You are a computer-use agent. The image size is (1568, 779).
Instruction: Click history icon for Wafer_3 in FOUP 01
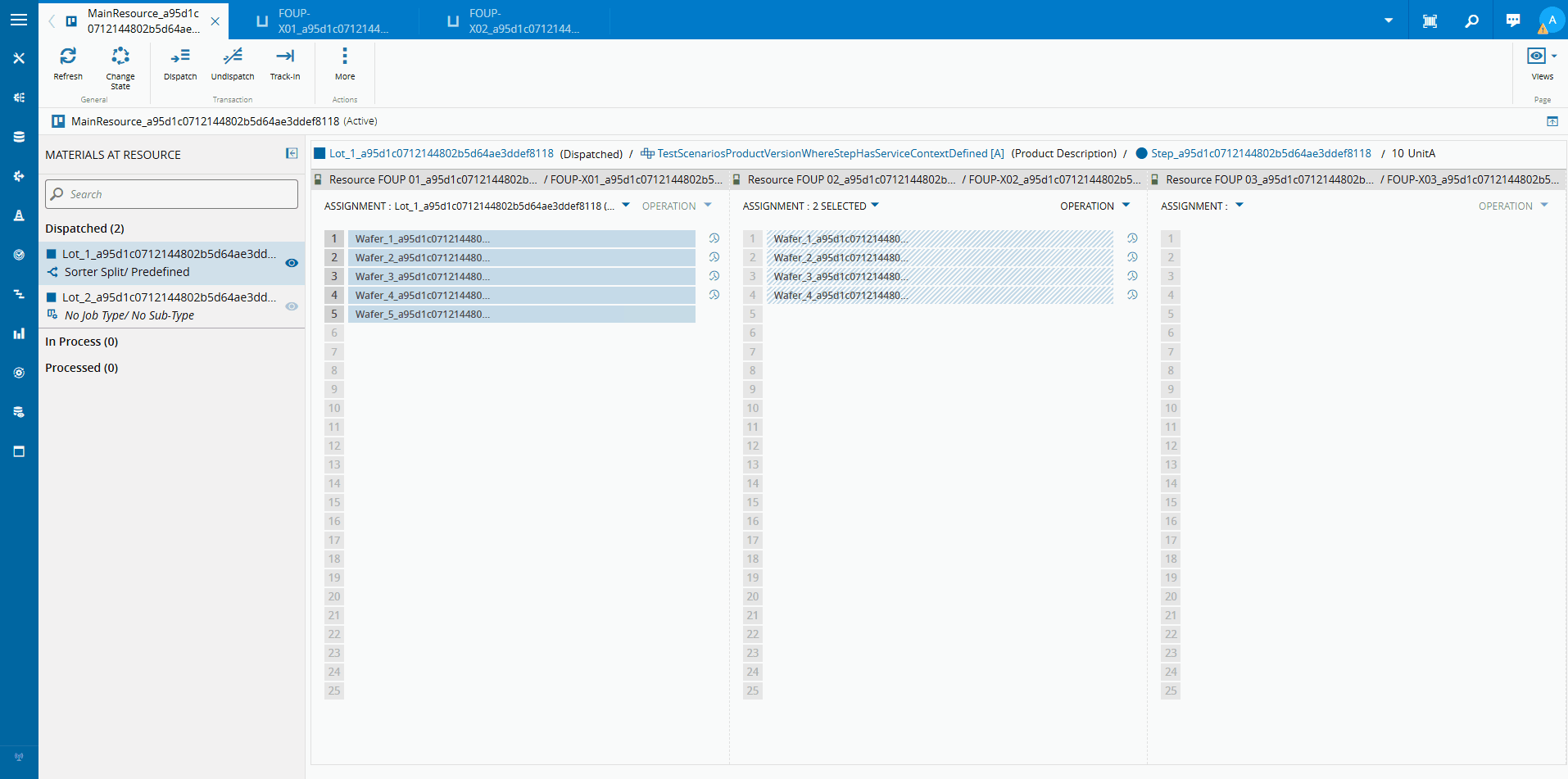pos(714,276)
